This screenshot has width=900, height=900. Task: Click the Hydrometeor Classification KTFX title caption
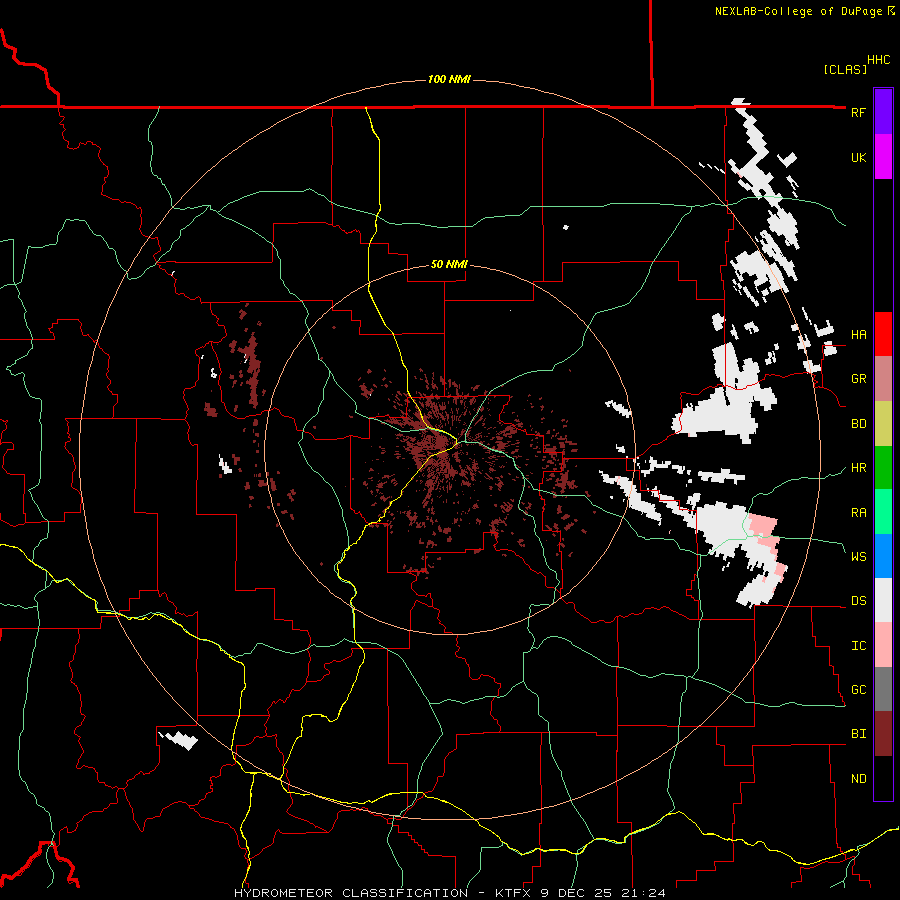click(x=449, y=893)
